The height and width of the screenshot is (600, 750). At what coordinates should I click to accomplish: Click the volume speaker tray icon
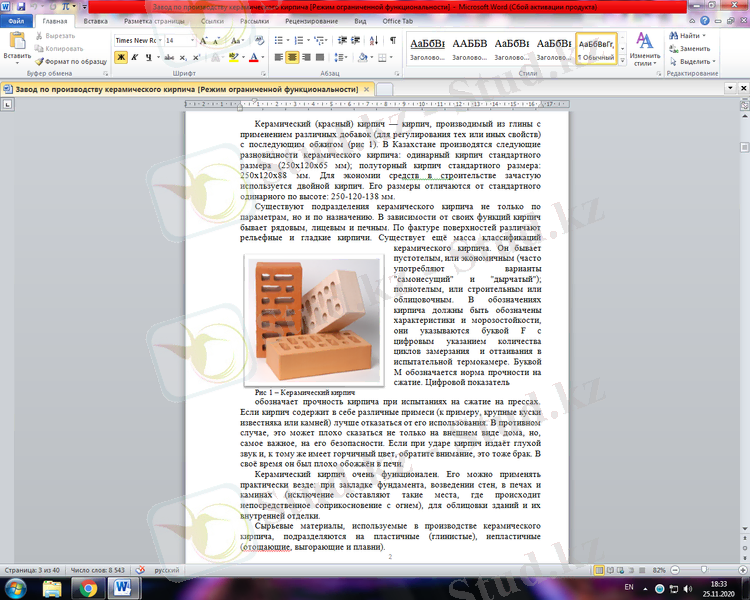click(x=687, y=588)
